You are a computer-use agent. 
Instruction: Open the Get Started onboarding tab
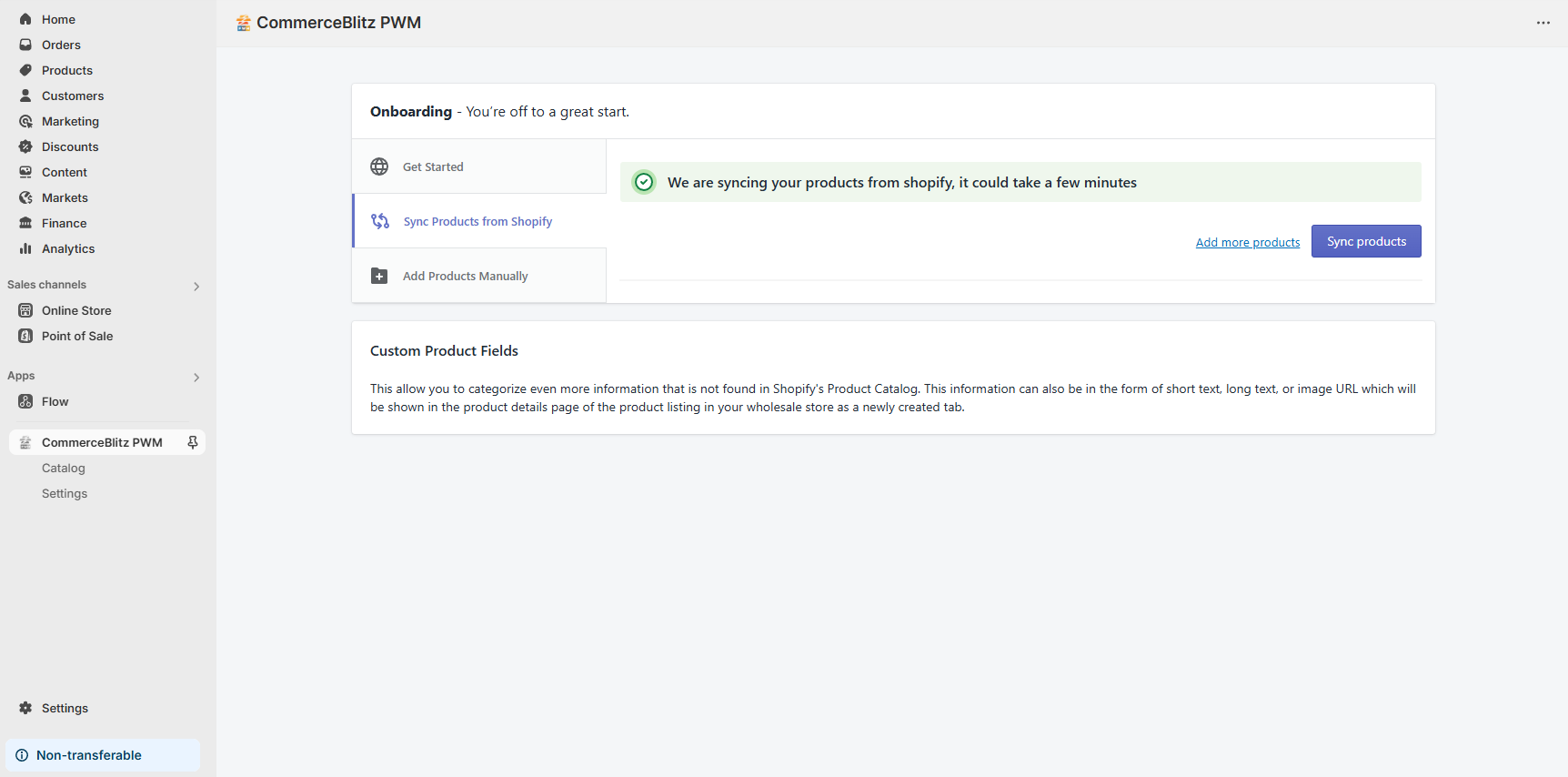pyautogui.click(x=479, y=166)
